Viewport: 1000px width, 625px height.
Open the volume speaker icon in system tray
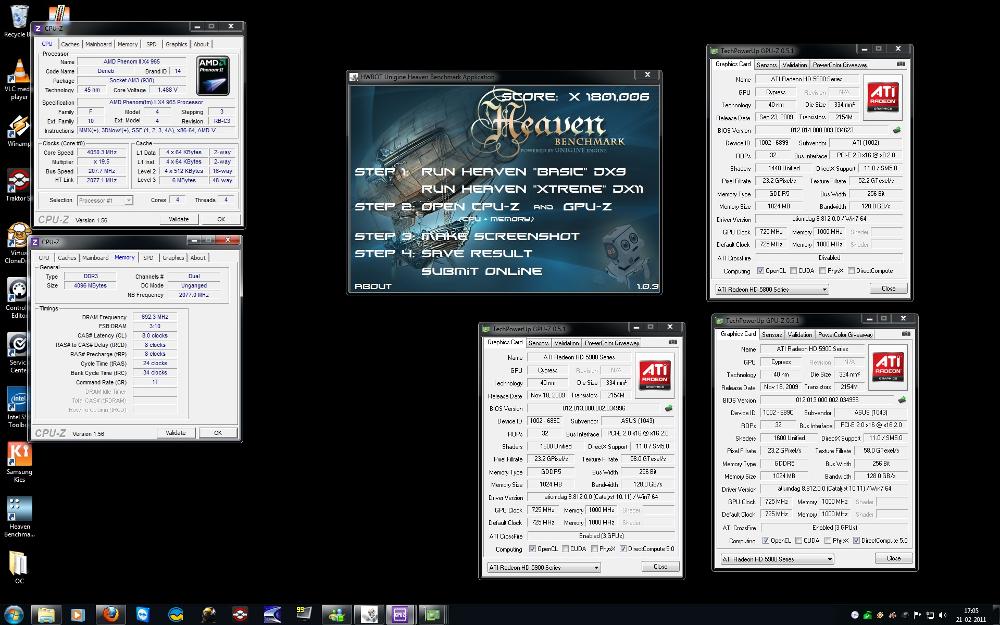tap(943, 615)
